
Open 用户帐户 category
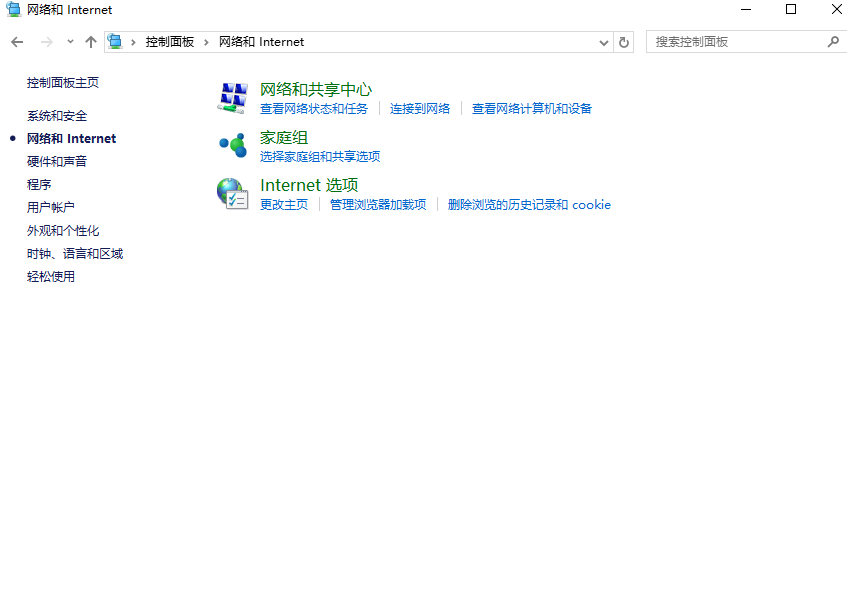point(51,207)
